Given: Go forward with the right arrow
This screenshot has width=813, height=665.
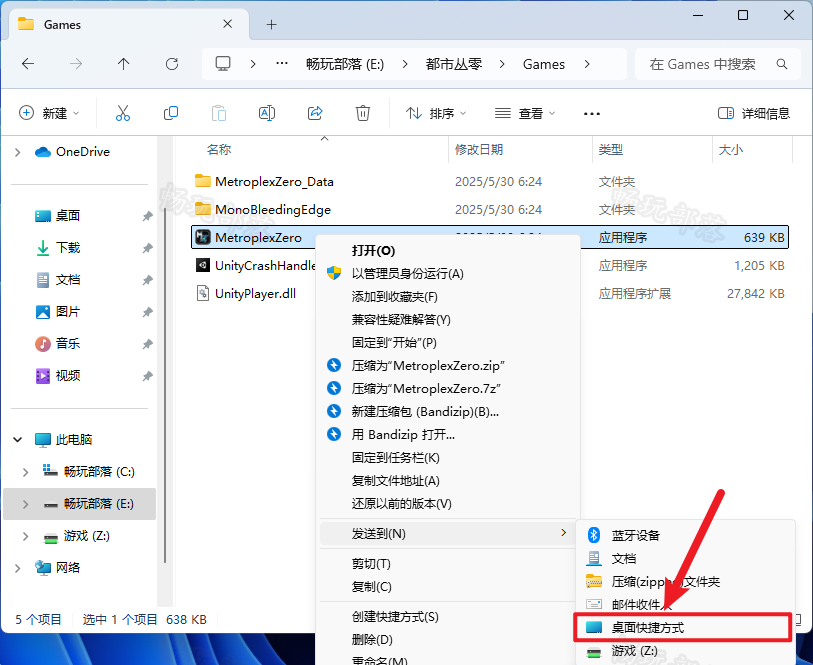Looking at the screenshot, I should (x=76, y=64).
